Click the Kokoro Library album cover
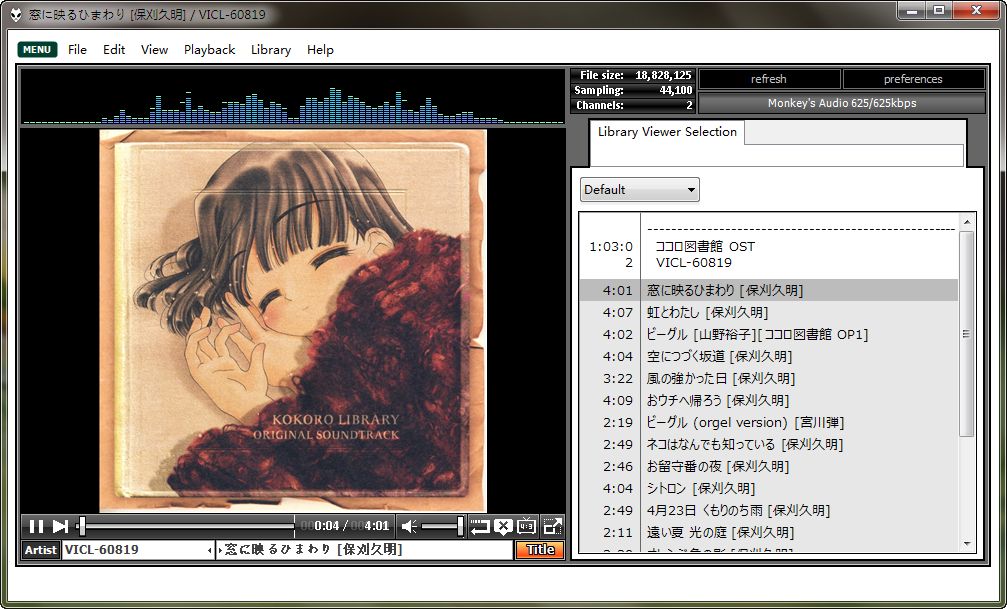Screen dimensions: 1007x609 (293, 321)
